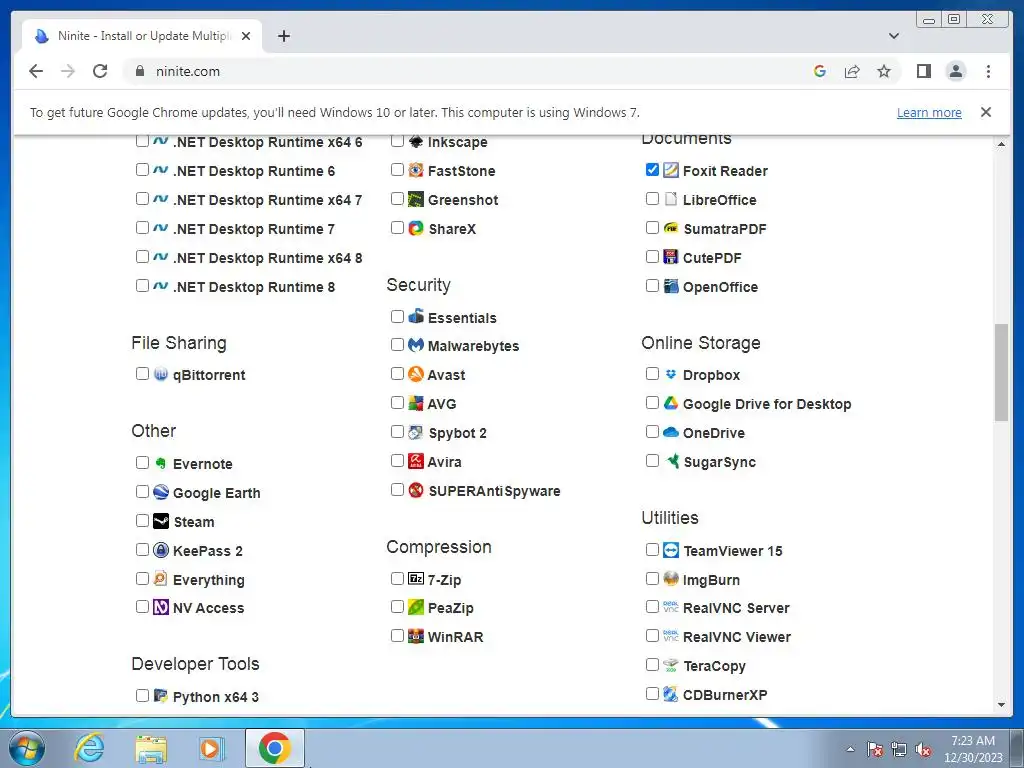Viewport: 1024px width, 768px height.
Task: Open Windows Explorer from the taskbar
Action: tap(151, 748)
